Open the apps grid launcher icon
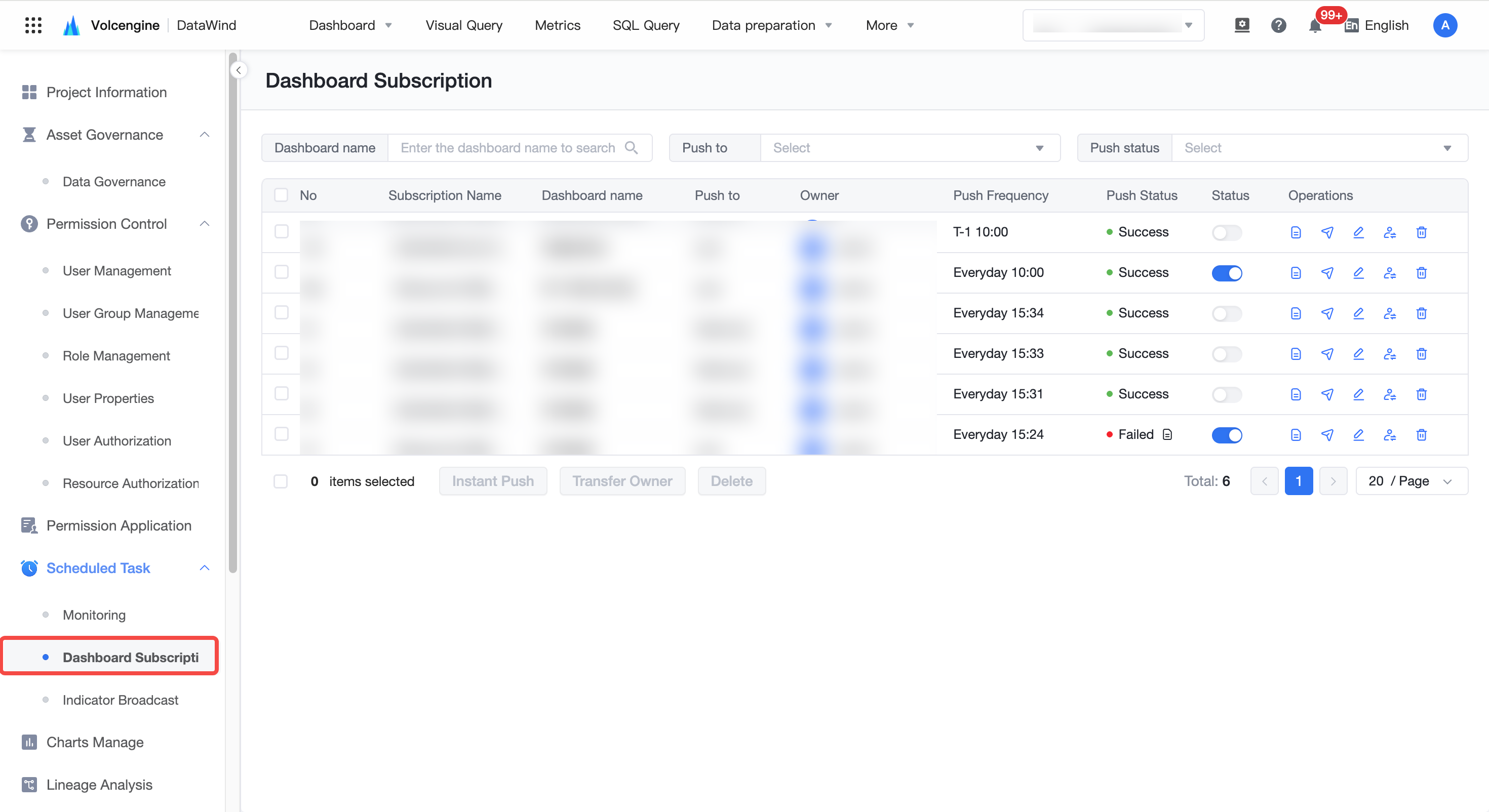This screenshot has width=1489, height=812. pos(33,25)
